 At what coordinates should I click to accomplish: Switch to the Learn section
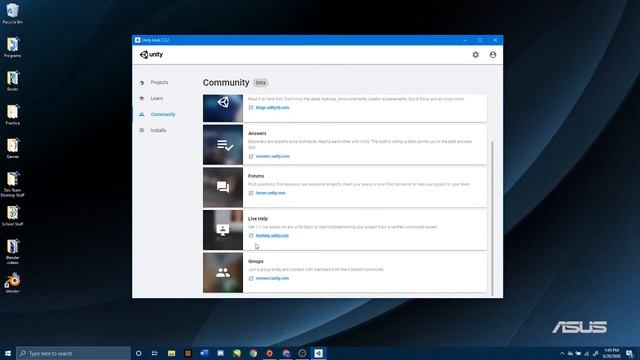point(157,98)
